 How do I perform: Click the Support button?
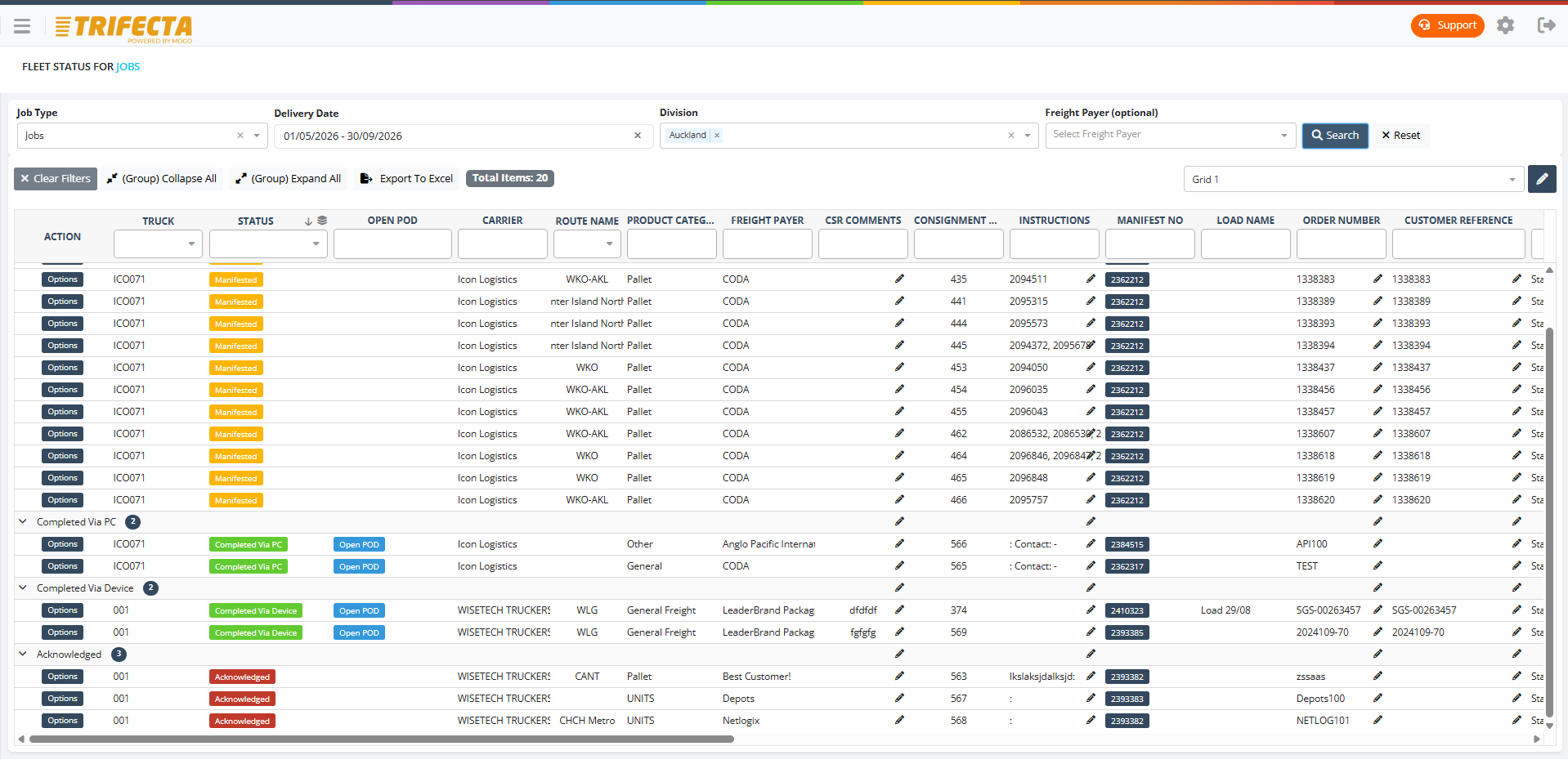point(1447,25)
